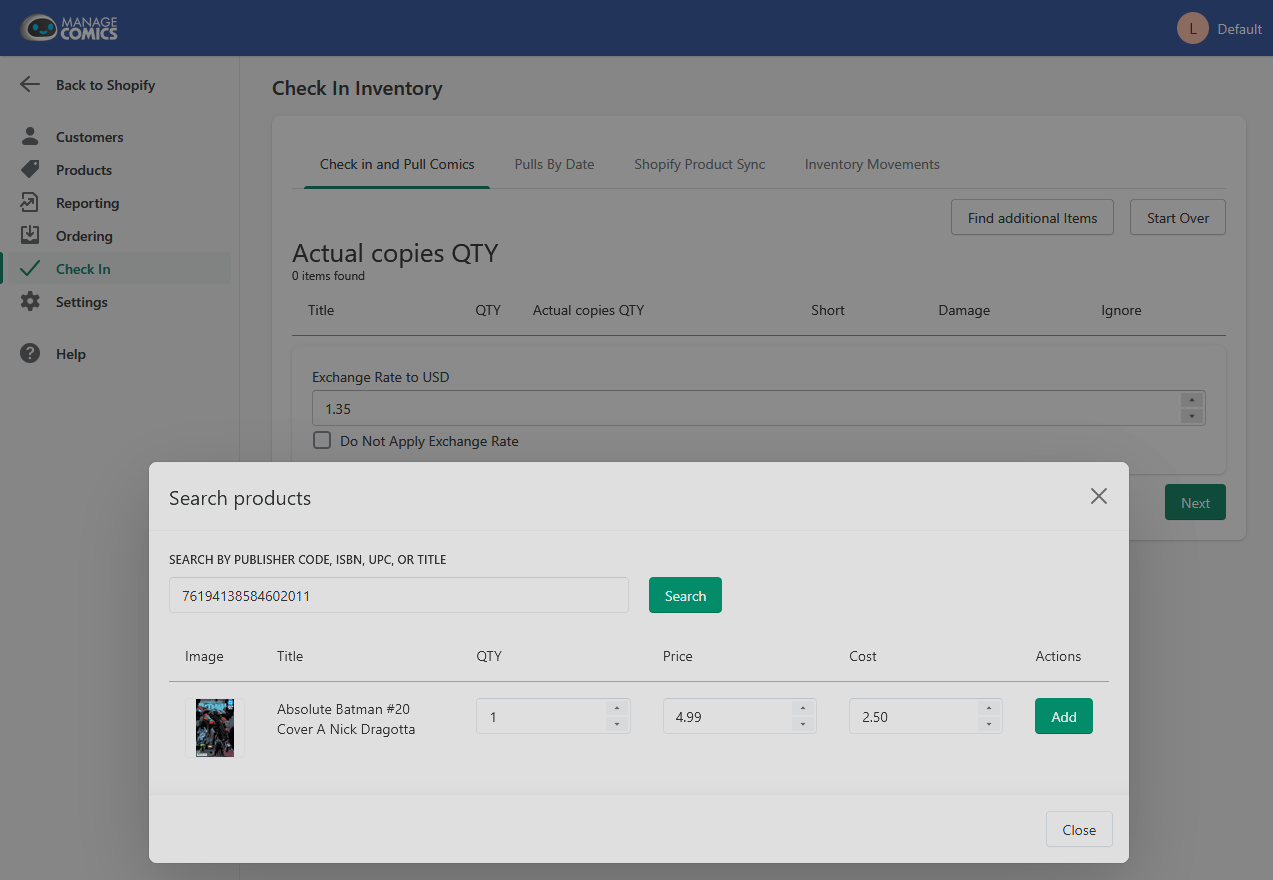Open Help in the sidebar

pyautogui.click(x=71, y=354)
